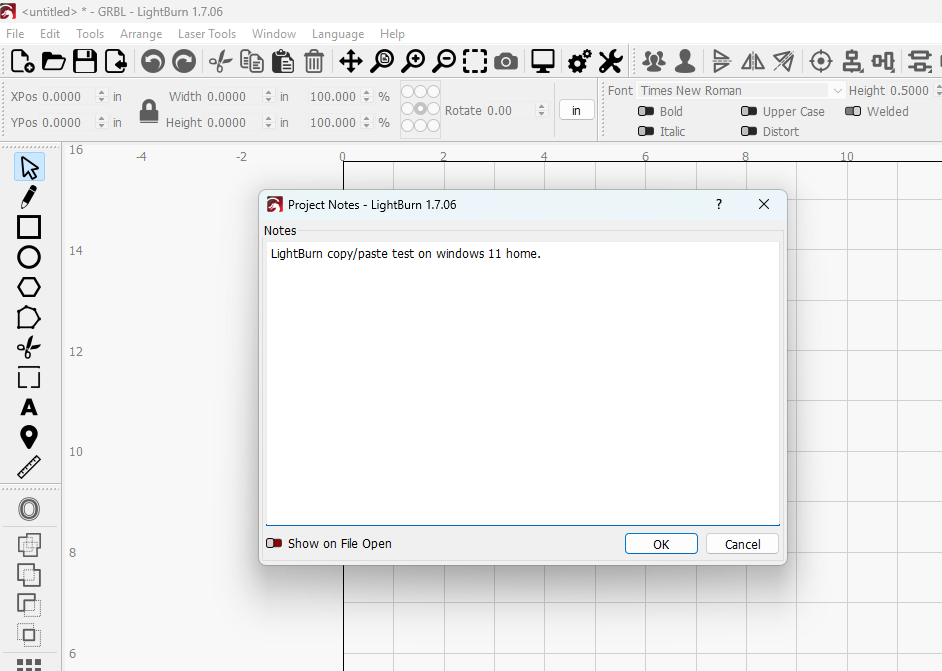
Task: Open the Window menu
Action: (274, 34)
